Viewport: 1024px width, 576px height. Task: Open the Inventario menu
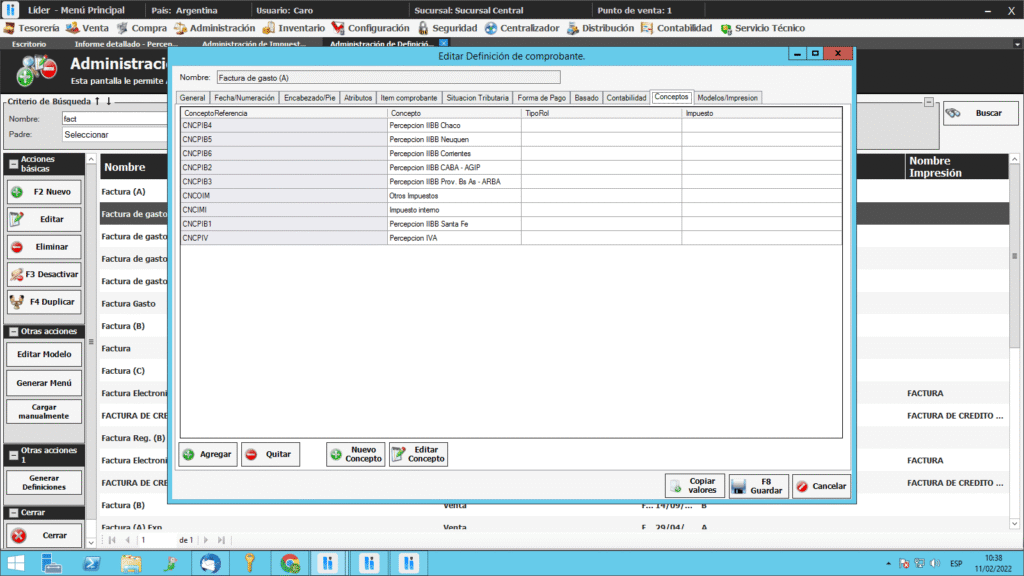click(296, 28)
